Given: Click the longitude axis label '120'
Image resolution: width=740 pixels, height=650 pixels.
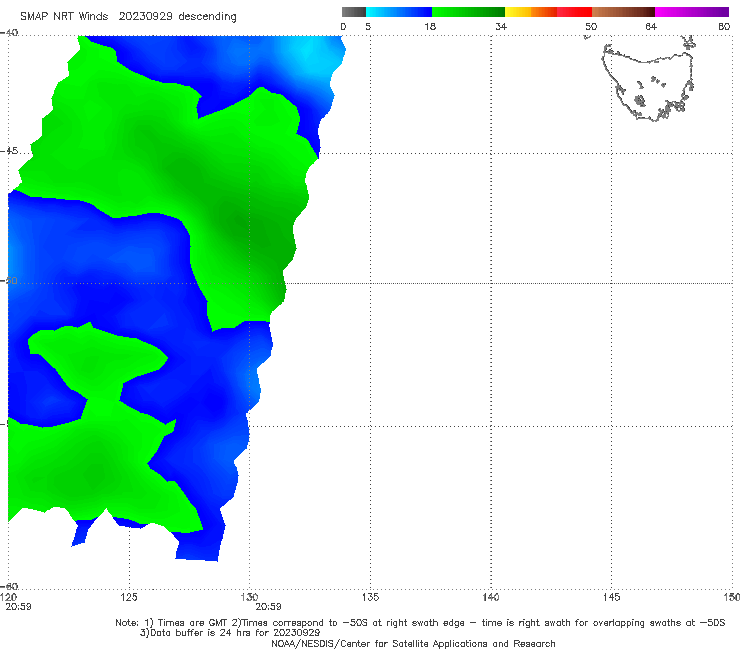Looking at the screenshot, I should coord(9,597).
